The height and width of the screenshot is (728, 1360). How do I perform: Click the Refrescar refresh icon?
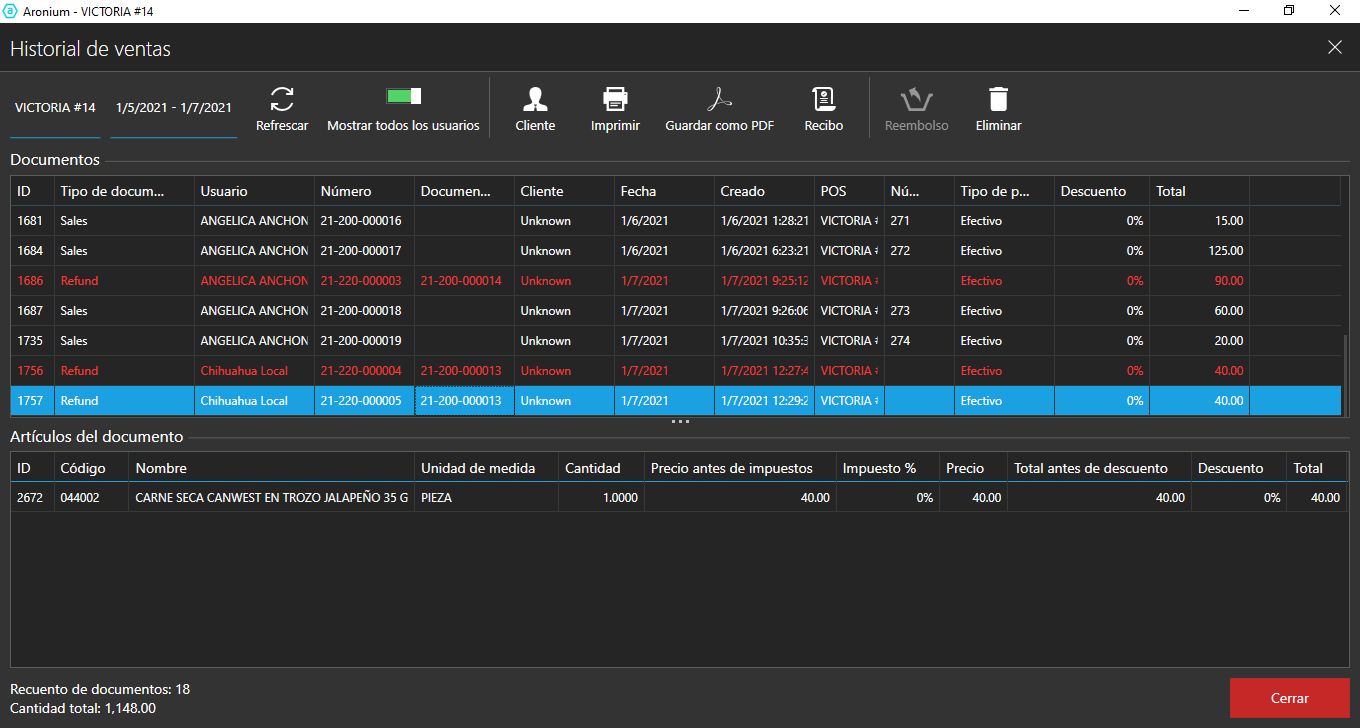282,99
